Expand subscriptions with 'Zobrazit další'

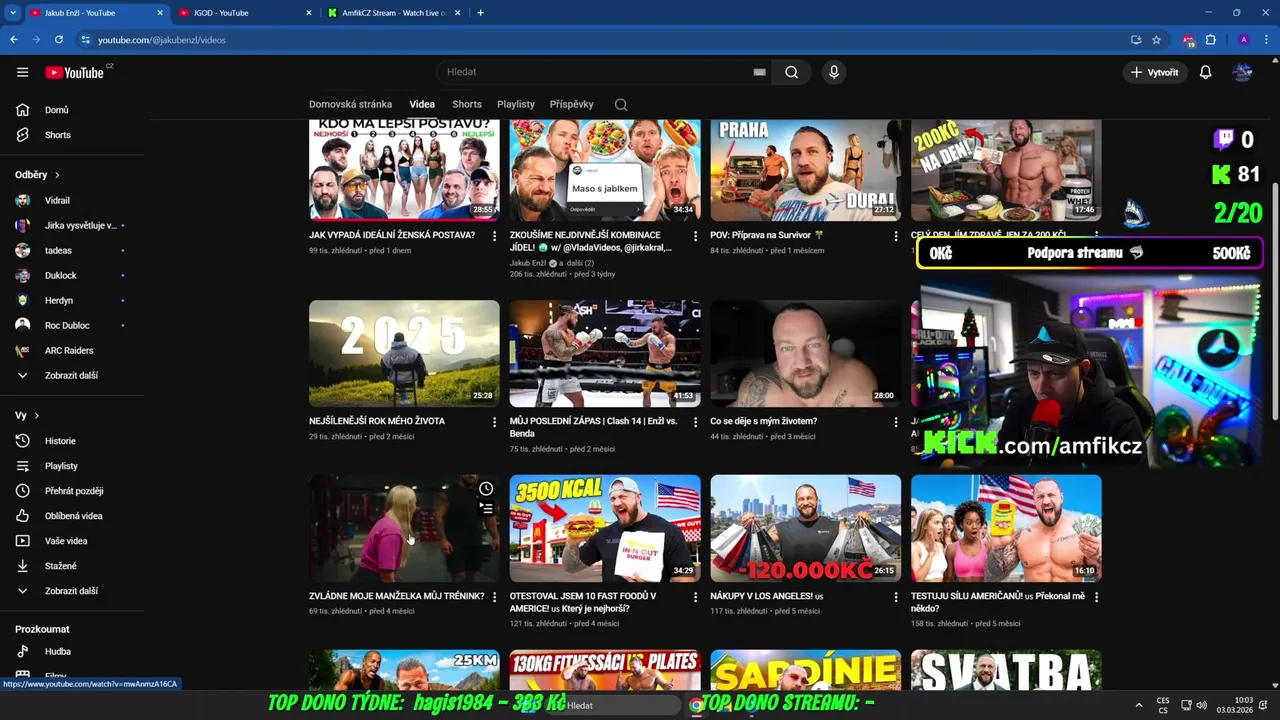72,375
